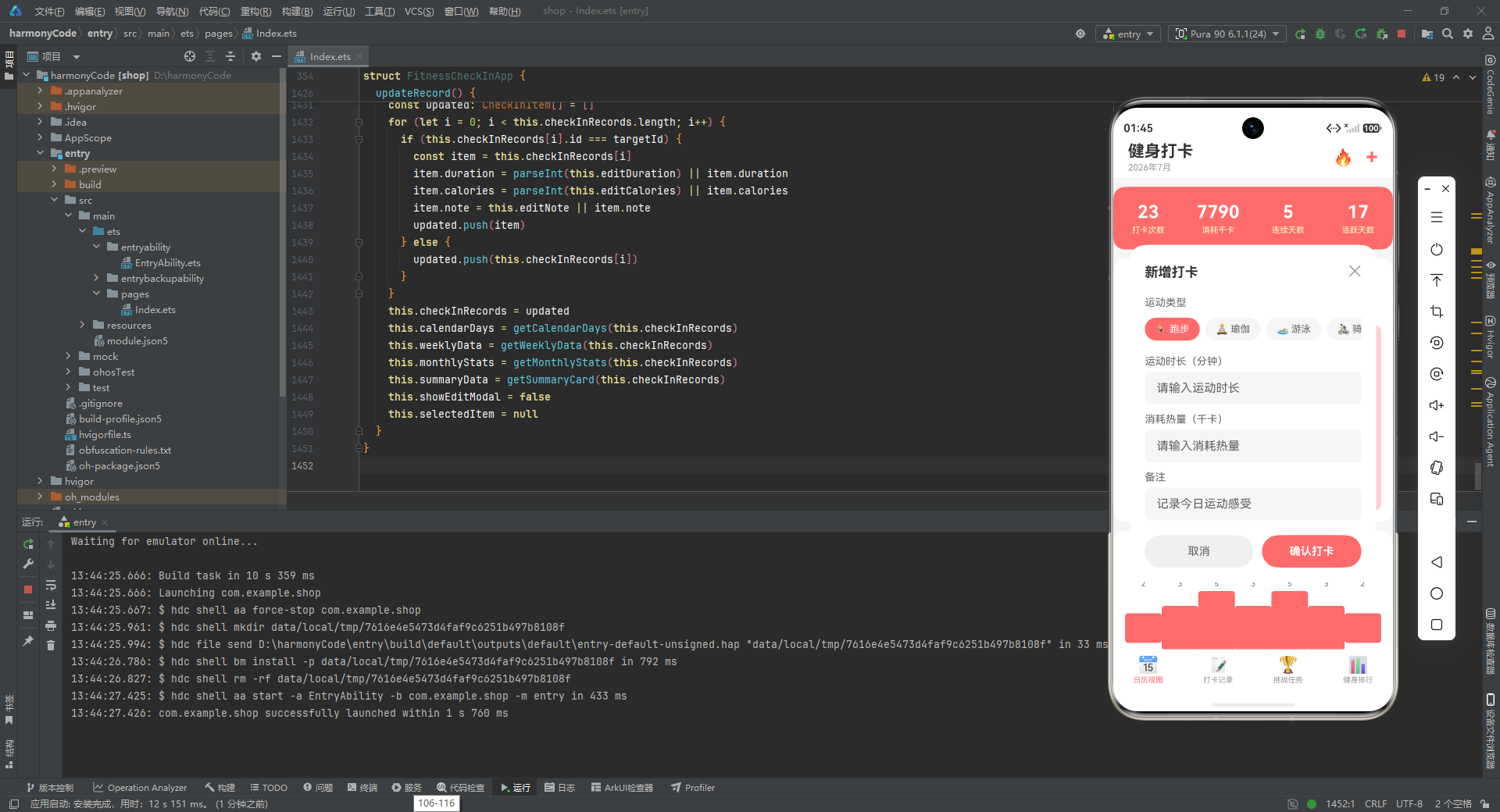This screenshot has height=812, width=1500.
Task: Open Search Everywhere magnifier icon
Action: coord(1448,34)
